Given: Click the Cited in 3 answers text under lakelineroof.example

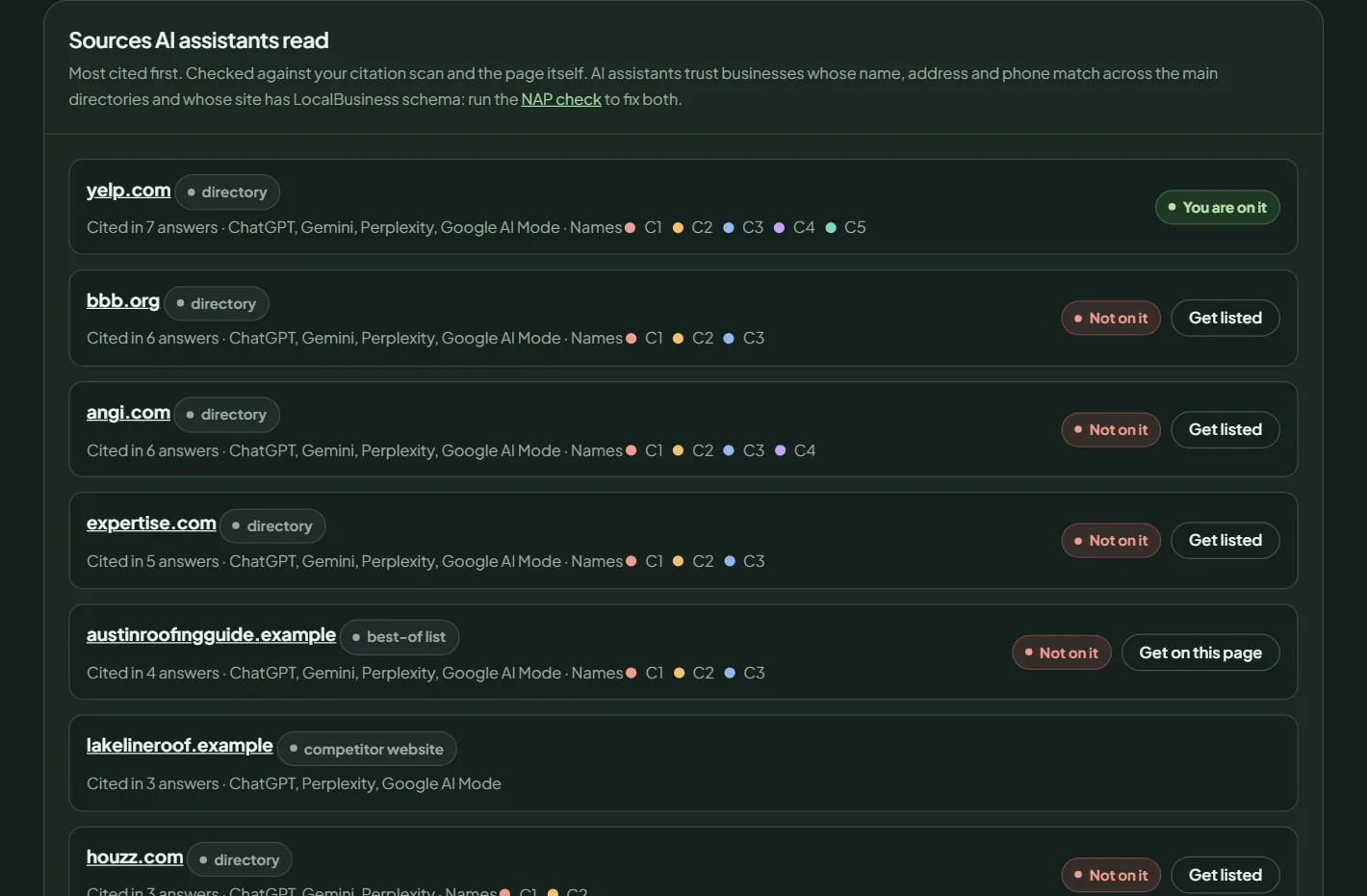Looking at the screenshot, I should (x=152, y=784).
